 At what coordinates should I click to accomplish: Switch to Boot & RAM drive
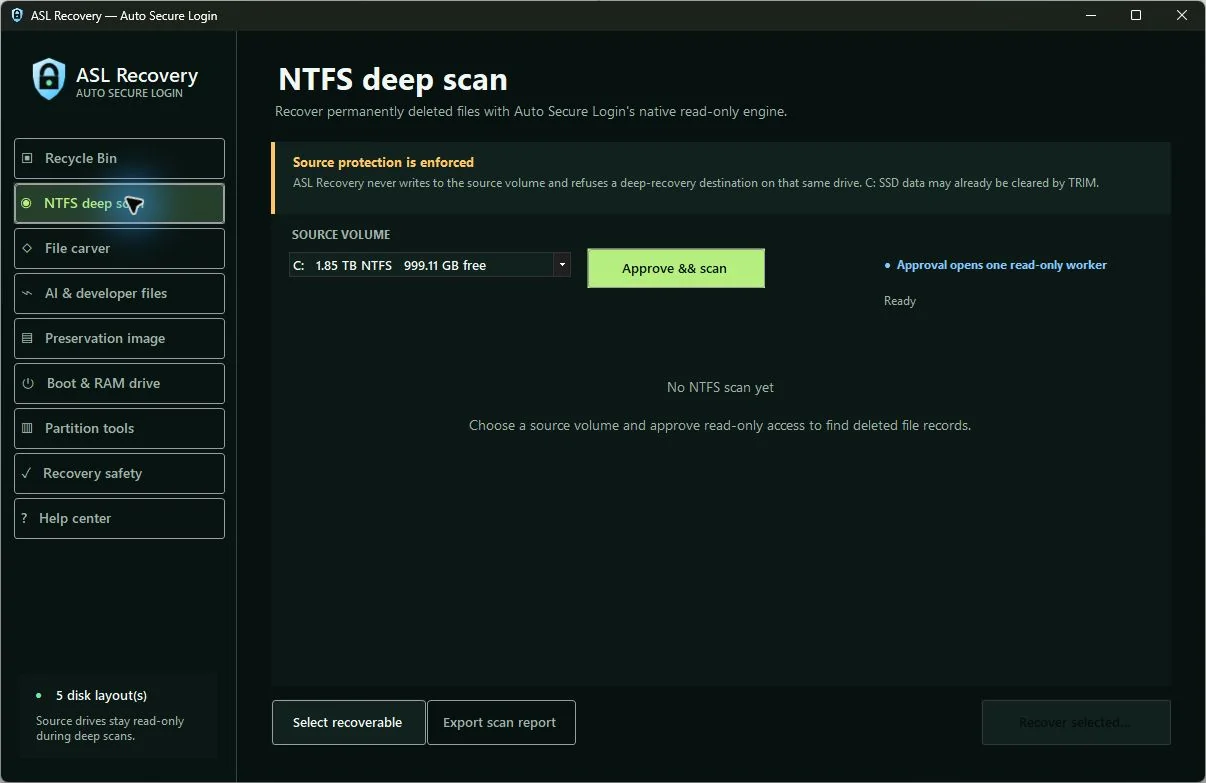119,383
